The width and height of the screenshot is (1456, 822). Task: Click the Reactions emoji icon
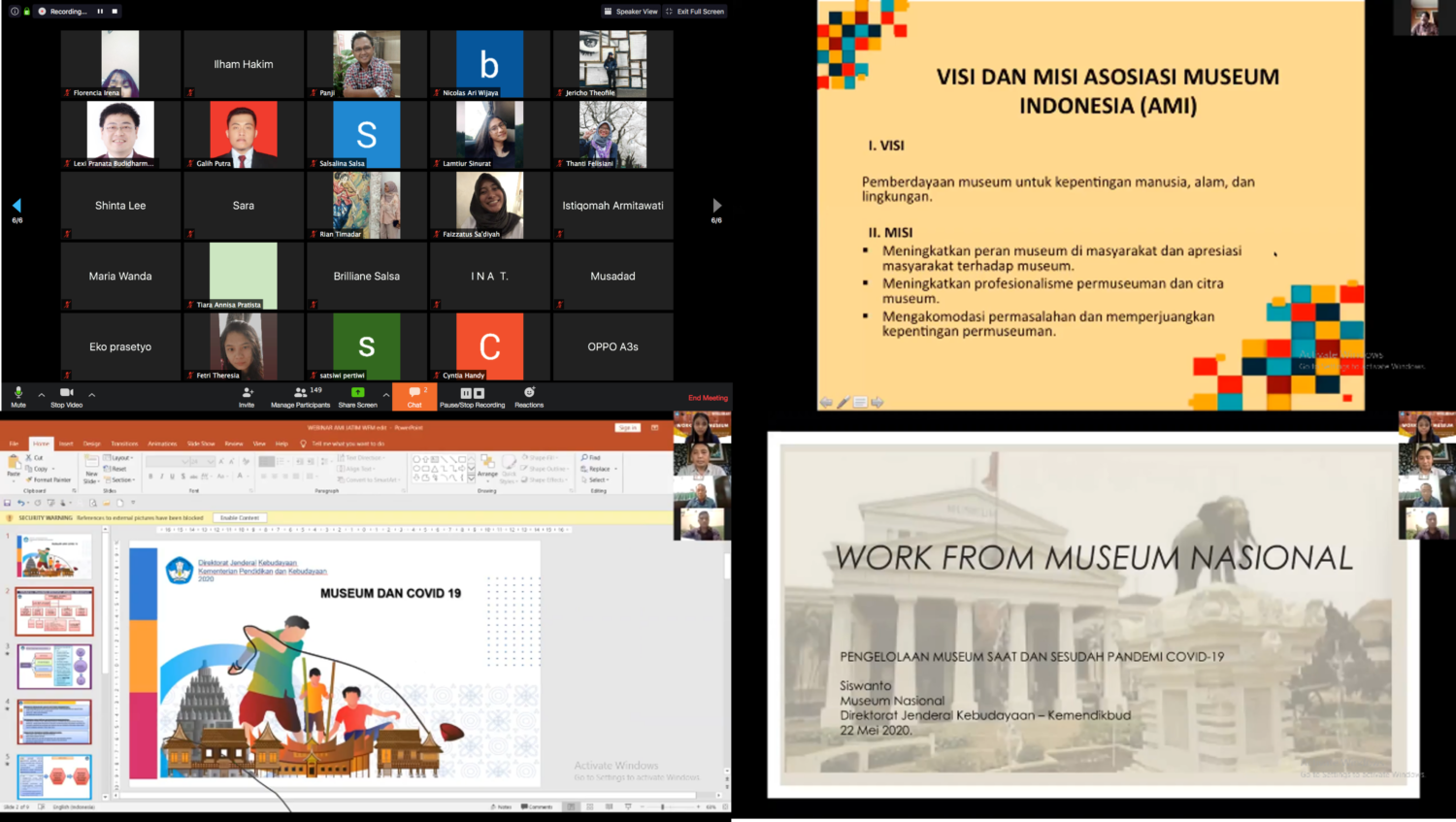tap(529, 393)
